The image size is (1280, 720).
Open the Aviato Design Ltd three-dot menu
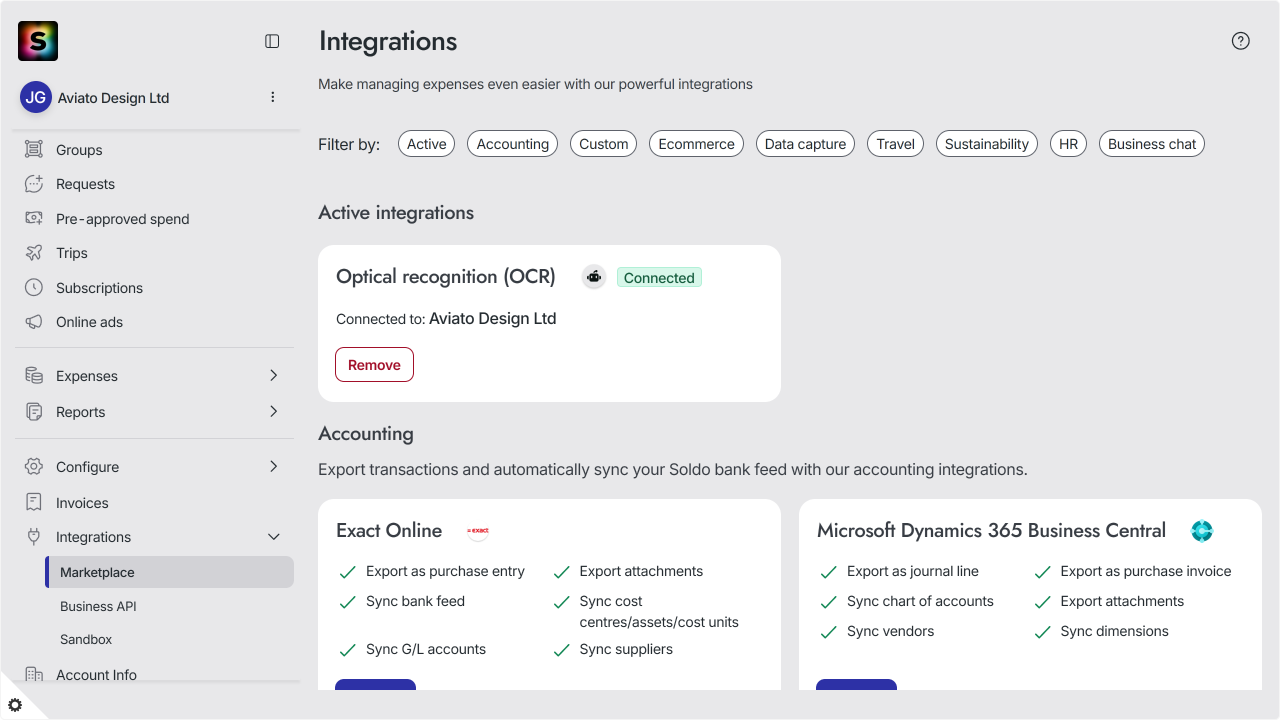pyautogui.click(x=273, y=97)
